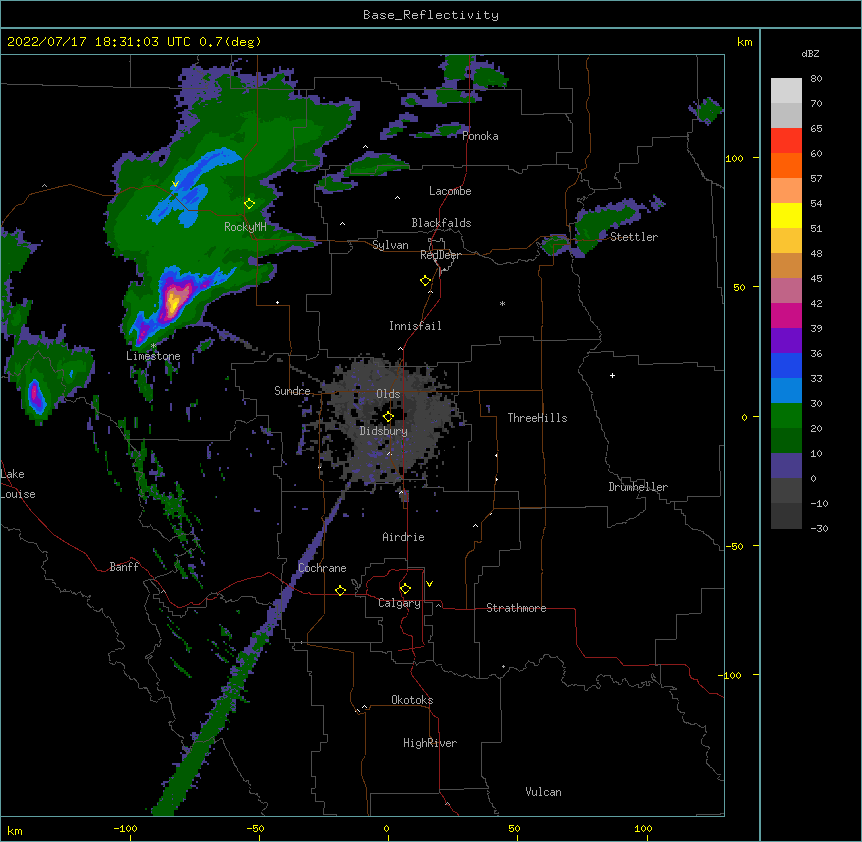Click the Airdrie label
The height and width of the screenshot is (842, 862).
tap(404, 537)
